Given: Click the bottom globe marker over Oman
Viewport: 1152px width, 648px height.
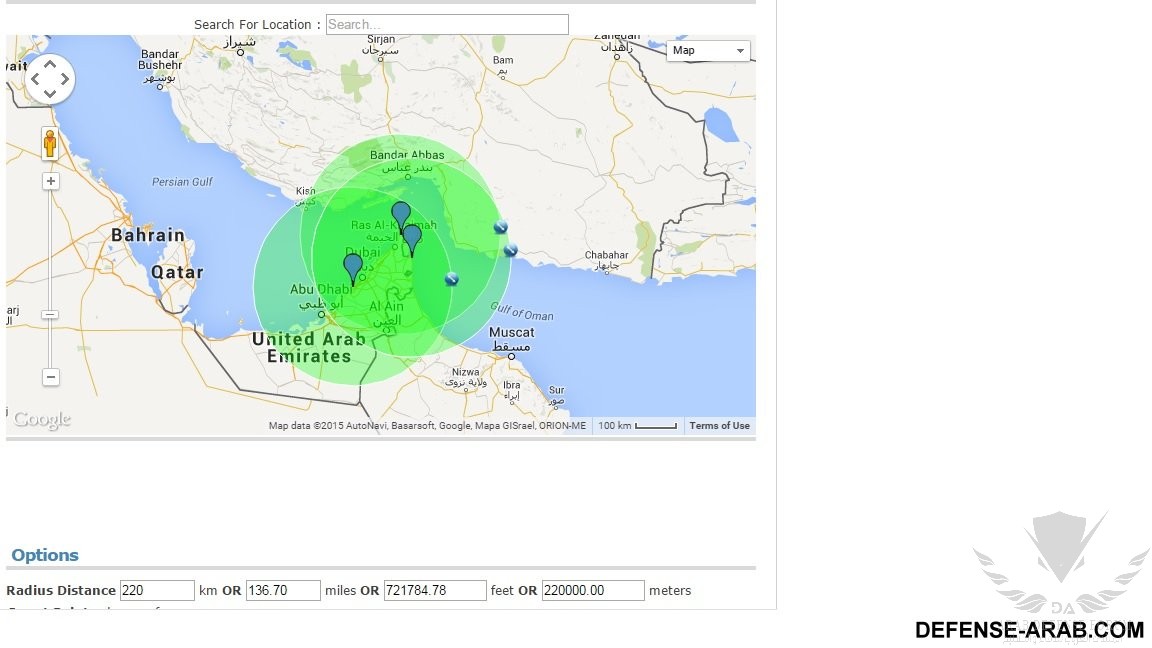Looking at the screenshot, I should 452,279.
